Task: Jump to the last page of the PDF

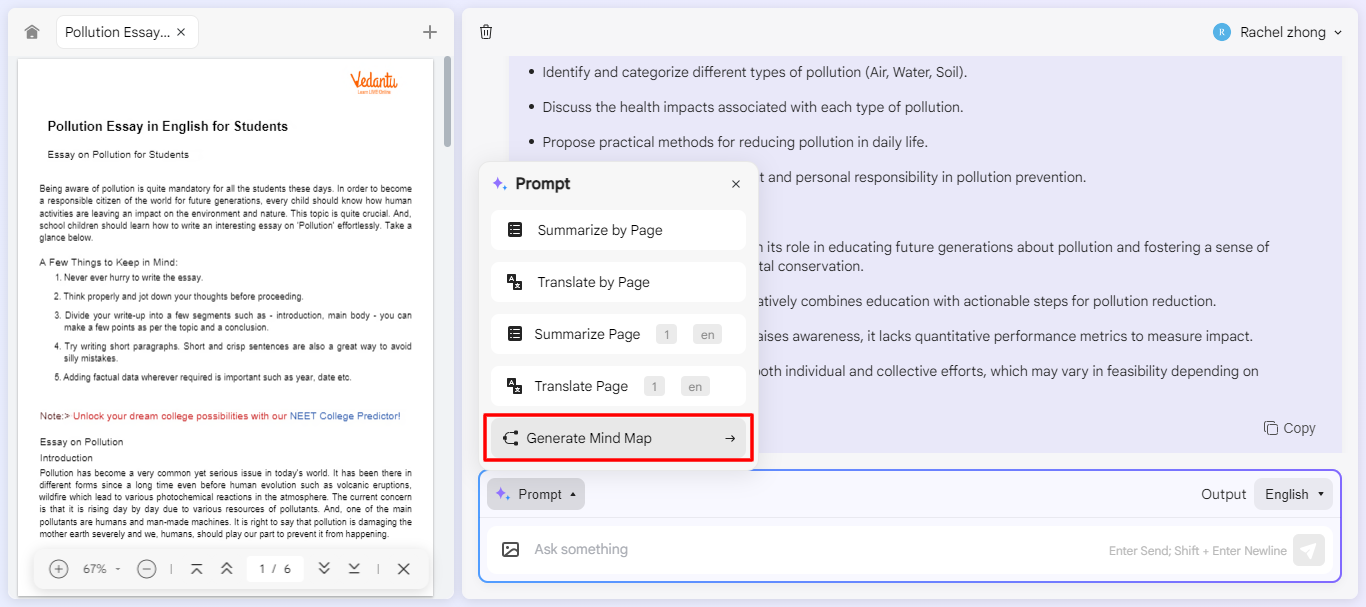Action: [353, 568]
